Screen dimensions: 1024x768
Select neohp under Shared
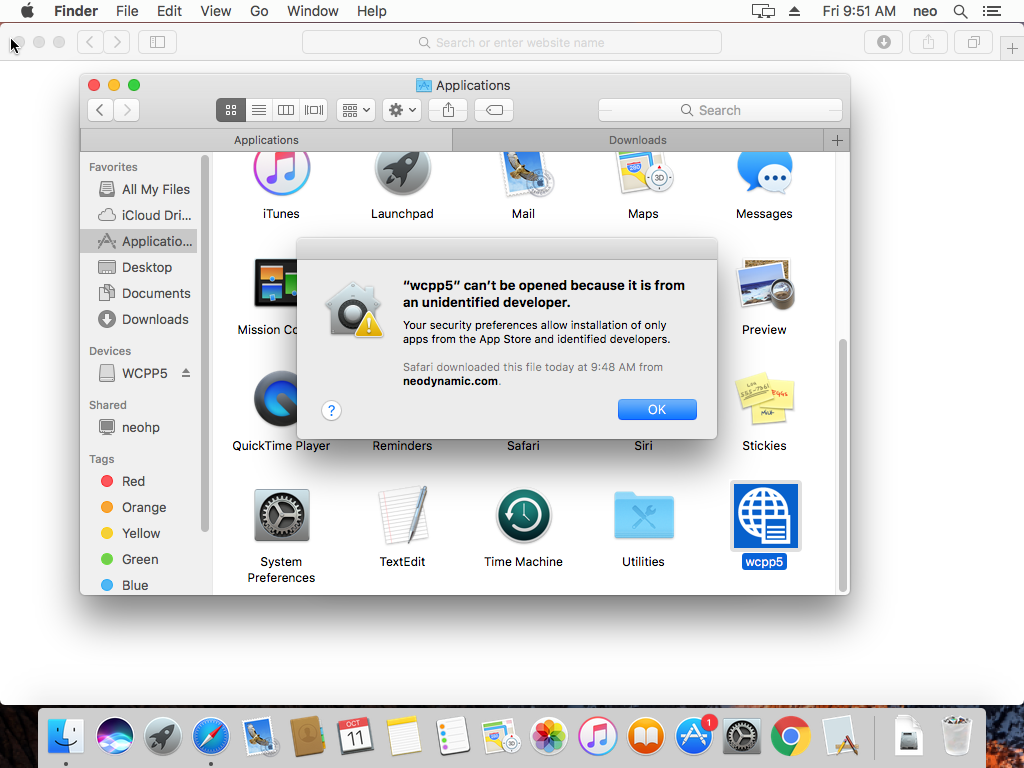point(139,428)
